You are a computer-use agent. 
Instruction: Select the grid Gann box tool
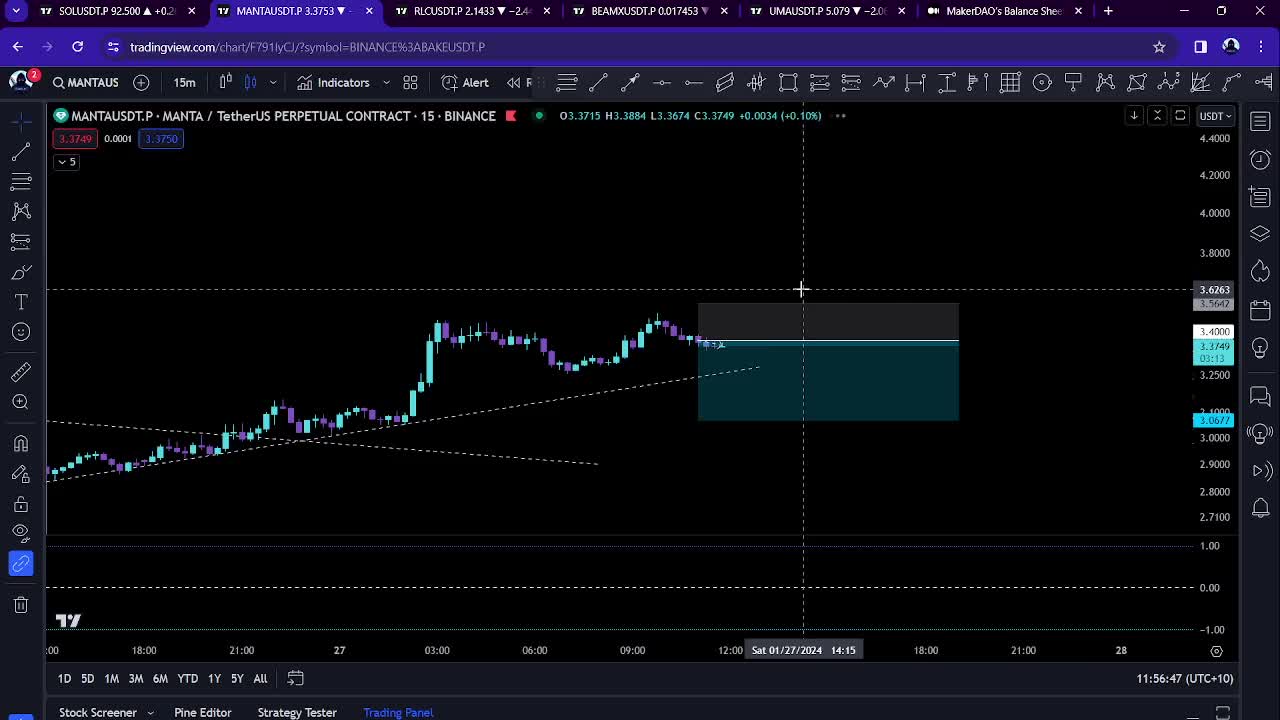(x=1010, y=82)
